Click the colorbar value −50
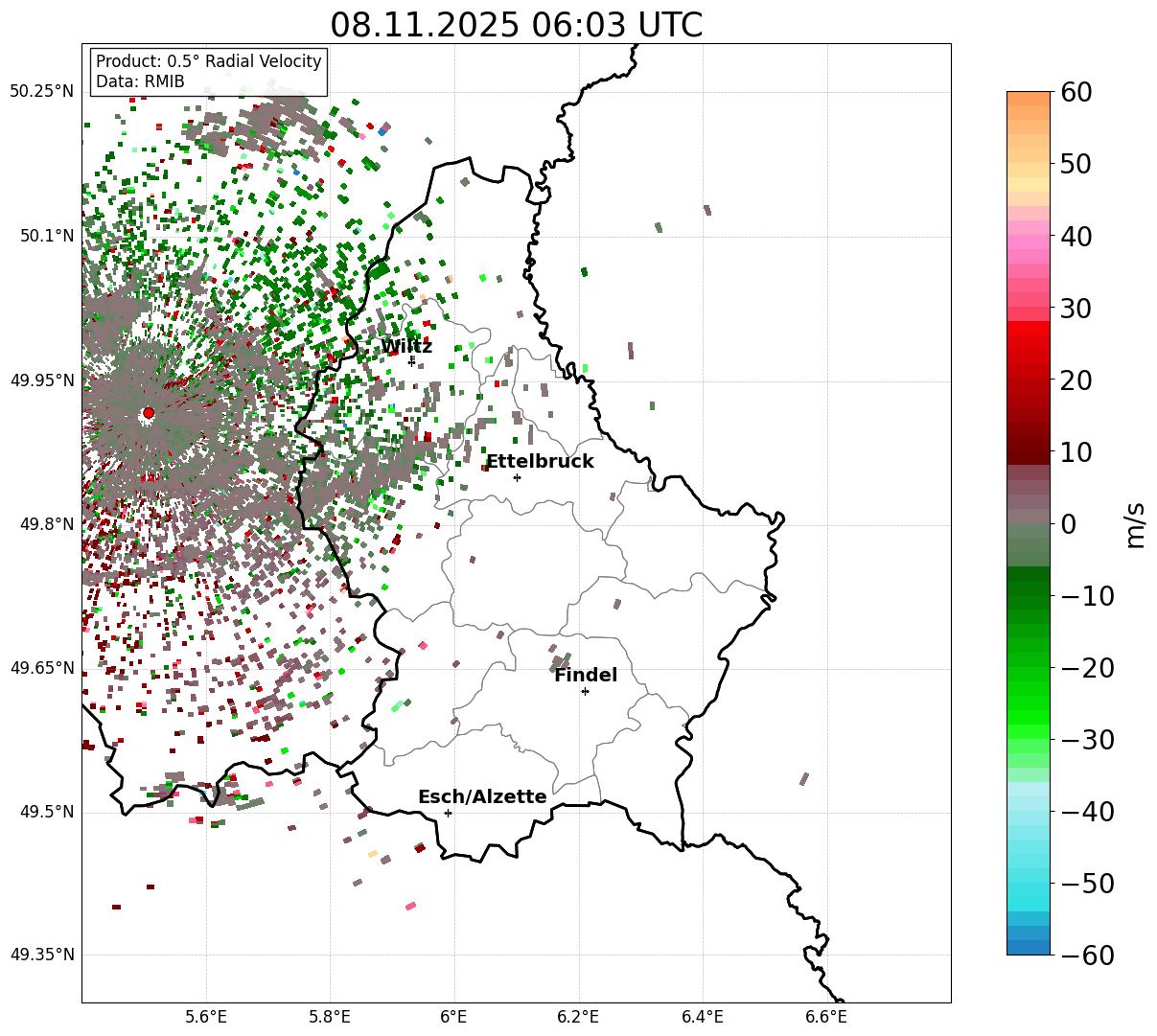The width and height of the screenshot is (1157, 1036). [1087, 884]
